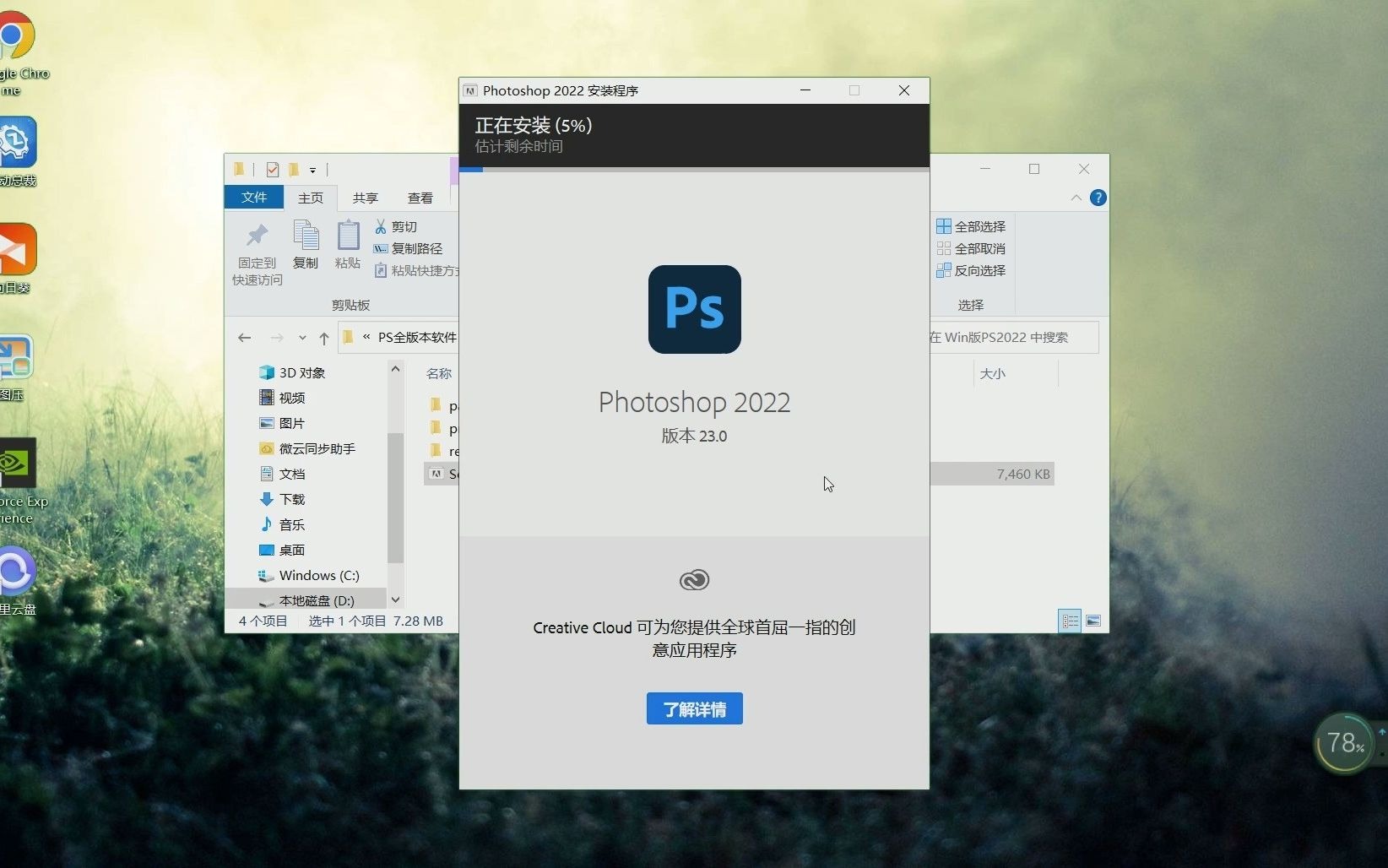Click the 了解详情 button

tap(694, 708)
